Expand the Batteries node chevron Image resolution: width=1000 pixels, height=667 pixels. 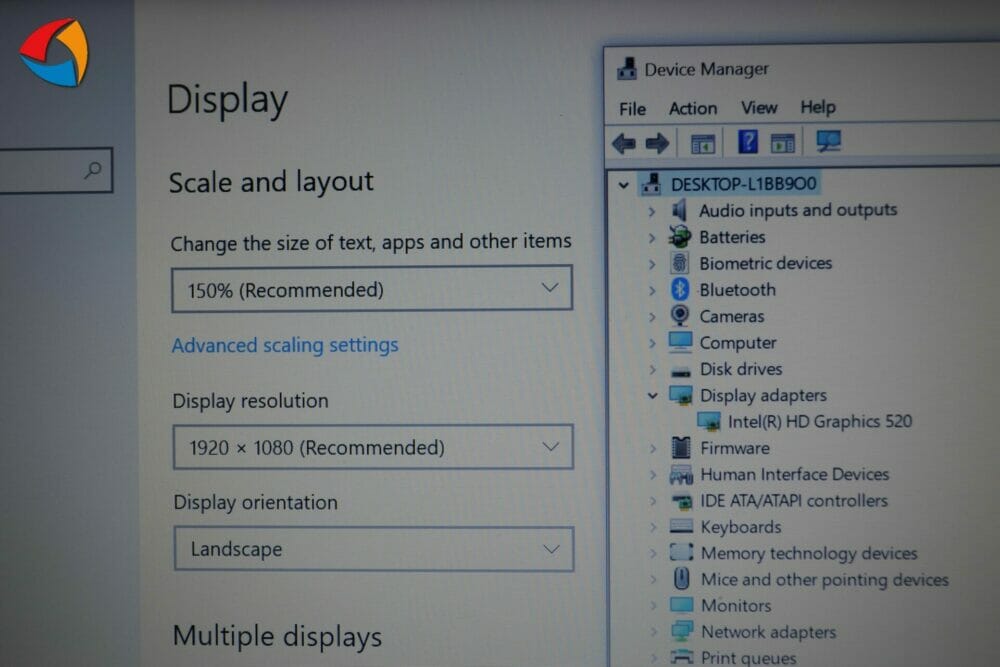point(651,238)
